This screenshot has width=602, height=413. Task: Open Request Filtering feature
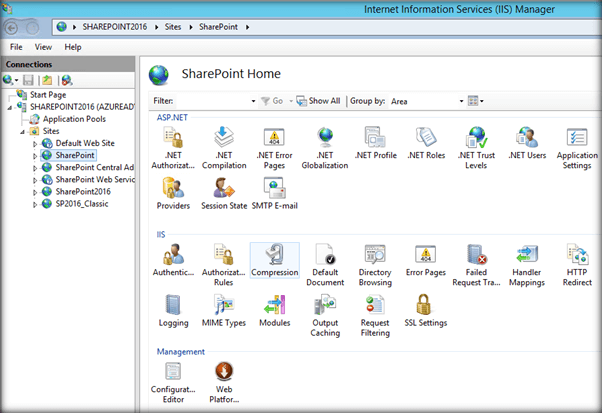(375, 316)
